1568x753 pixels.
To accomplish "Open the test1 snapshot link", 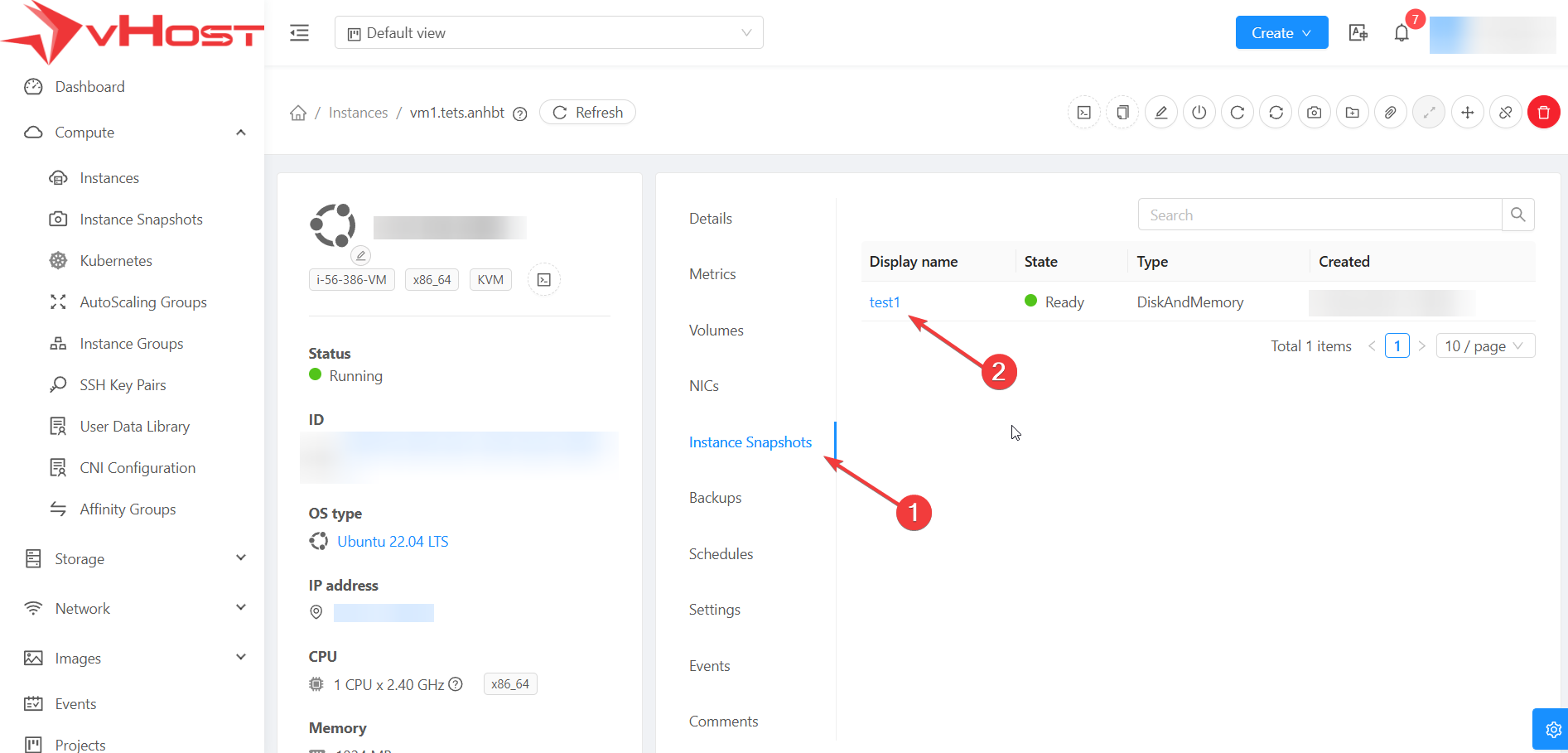I will click(884, 302).
